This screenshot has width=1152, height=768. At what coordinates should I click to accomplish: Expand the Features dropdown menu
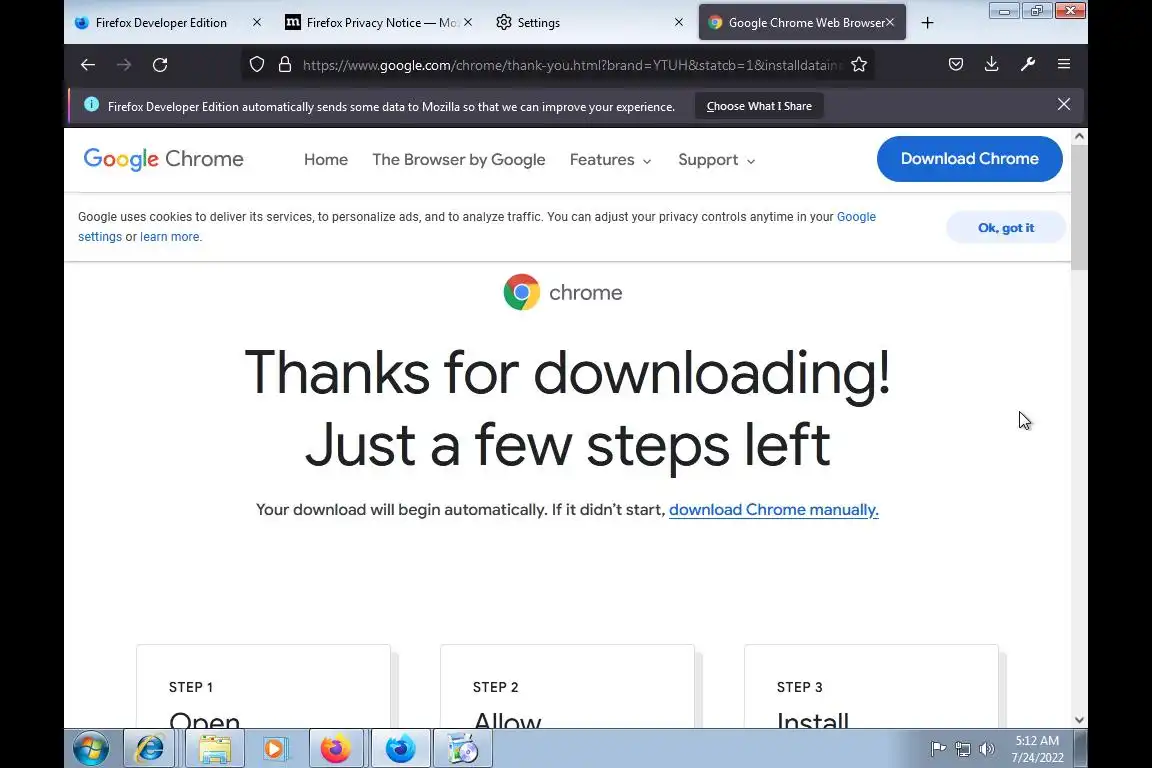(611, 159)
